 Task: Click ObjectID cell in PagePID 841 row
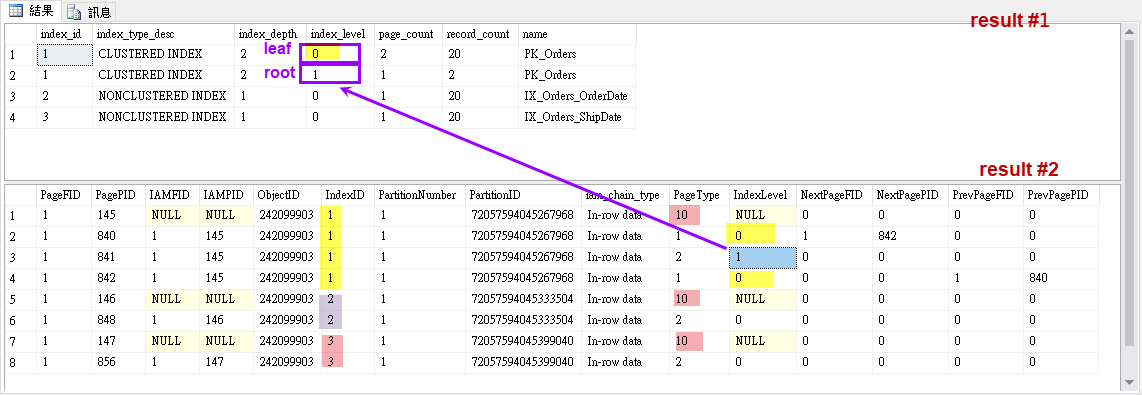pos(287,257)
